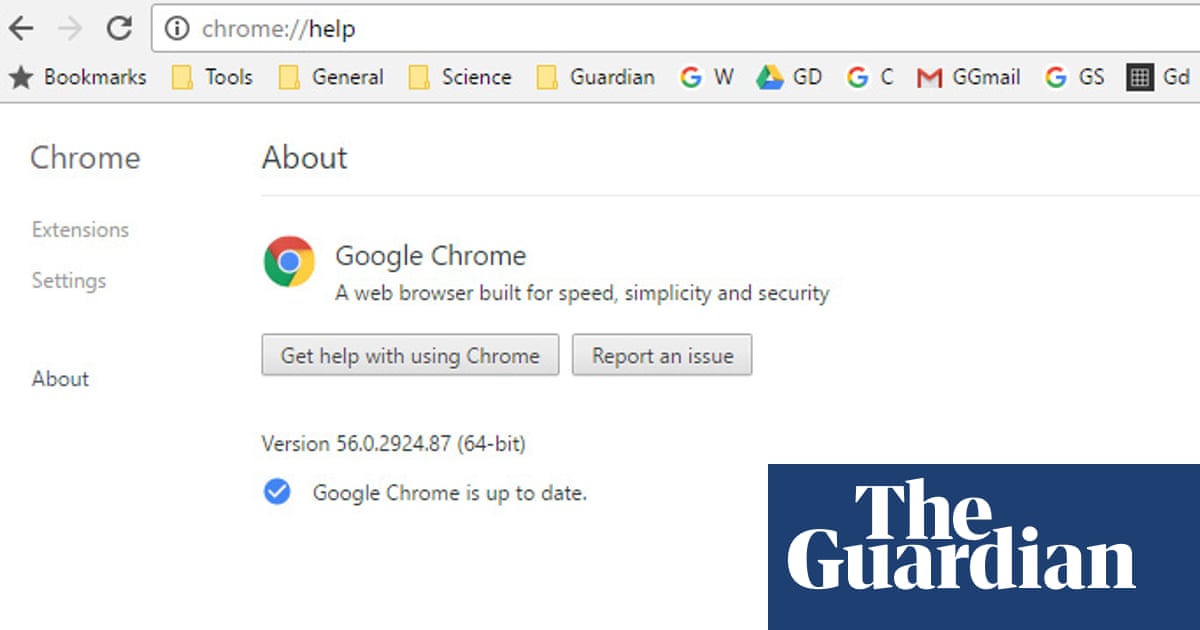The image size is (1200, 630).
Task: Click Get help with using Chrome
Action: pyautogui.click(x=410, y=356)
